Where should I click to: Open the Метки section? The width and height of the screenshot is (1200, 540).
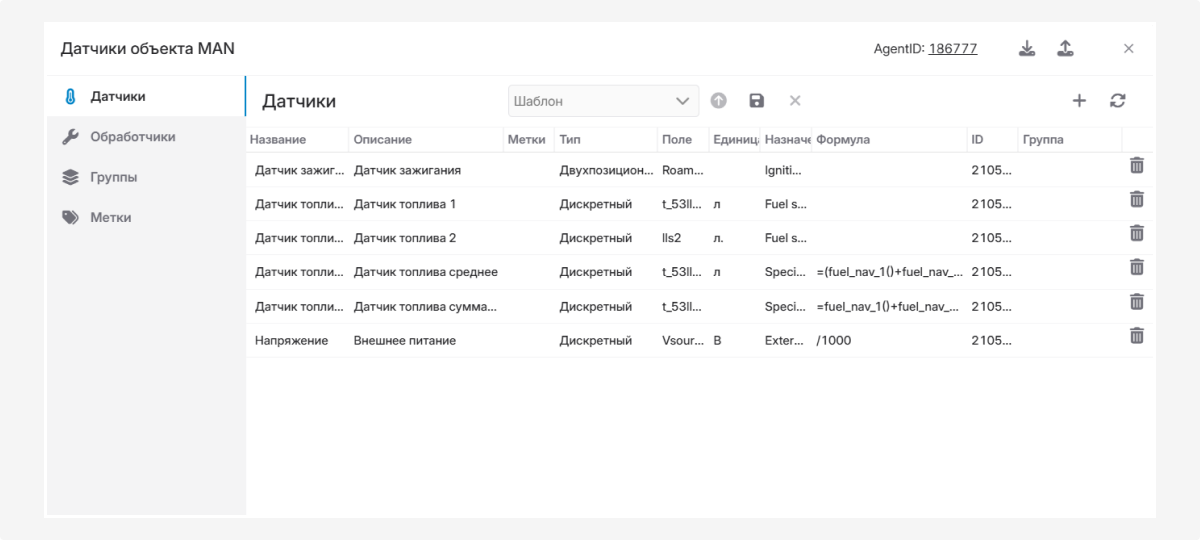[x=110, y=217]
